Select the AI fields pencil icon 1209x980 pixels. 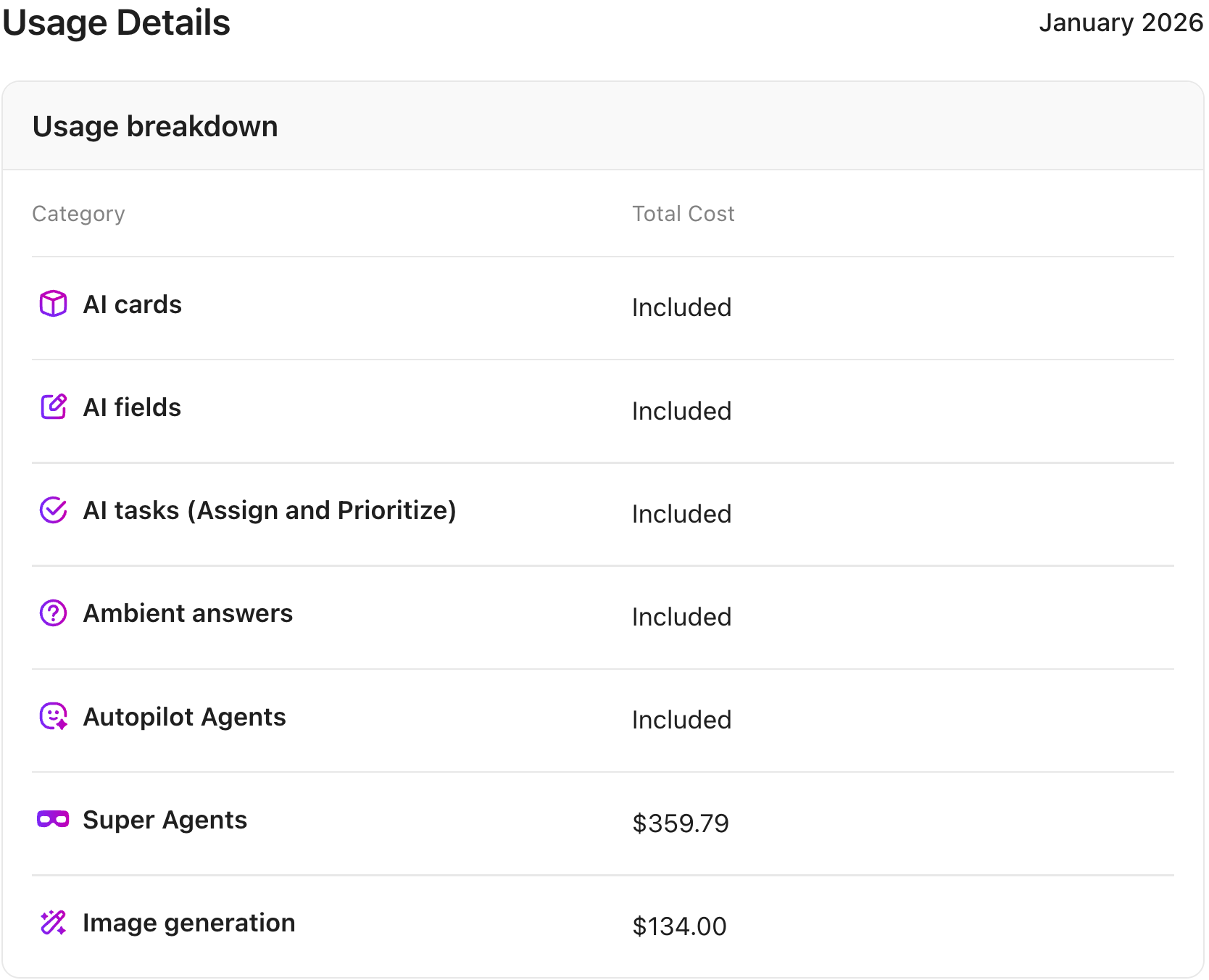pos(52,407)
